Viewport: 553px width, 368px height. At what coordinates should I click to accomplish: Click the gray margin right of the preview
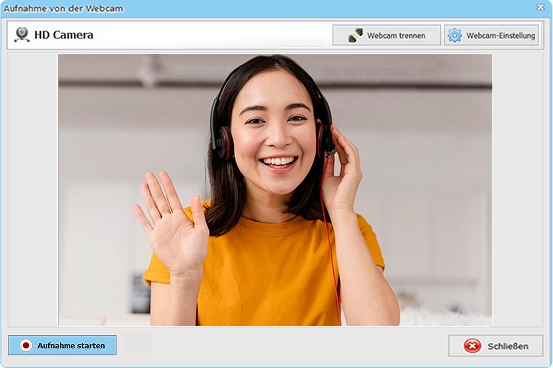(x=517, y=190)
